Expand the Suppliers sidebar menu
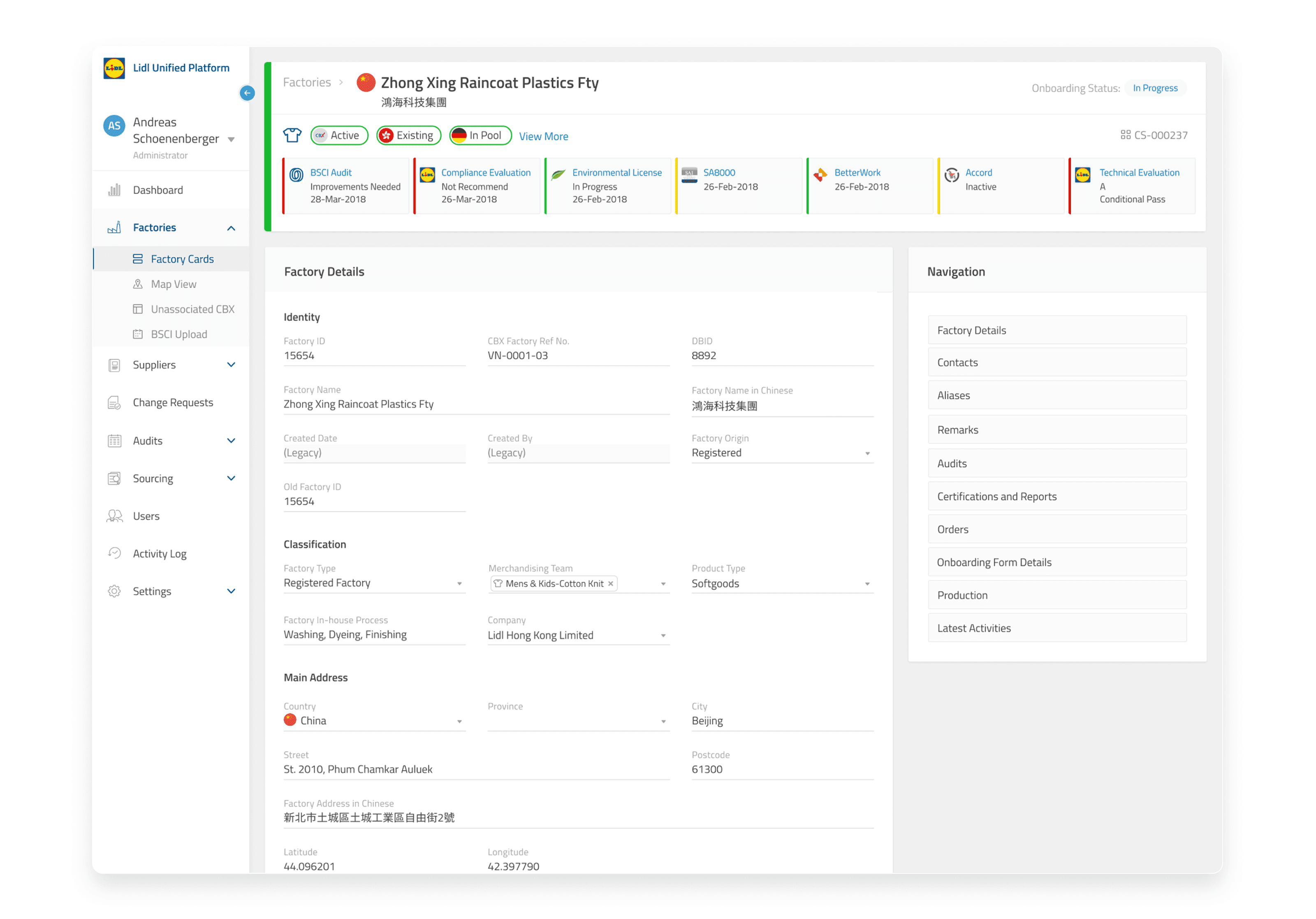The image size is (1316, 919). coord(230,364)
